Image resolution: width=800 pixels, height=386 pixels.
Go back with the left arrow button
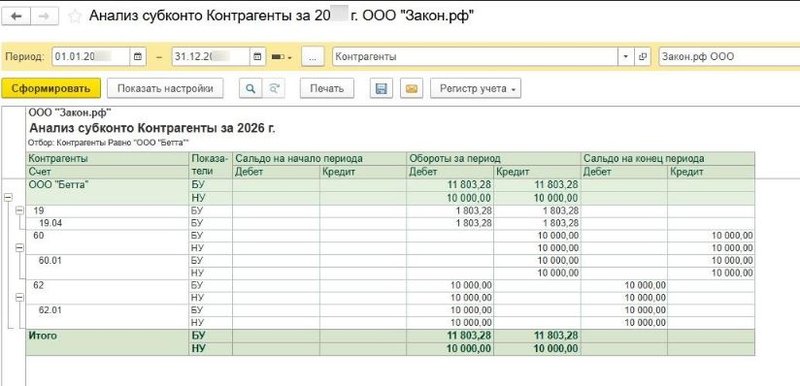tap(17, 16)
